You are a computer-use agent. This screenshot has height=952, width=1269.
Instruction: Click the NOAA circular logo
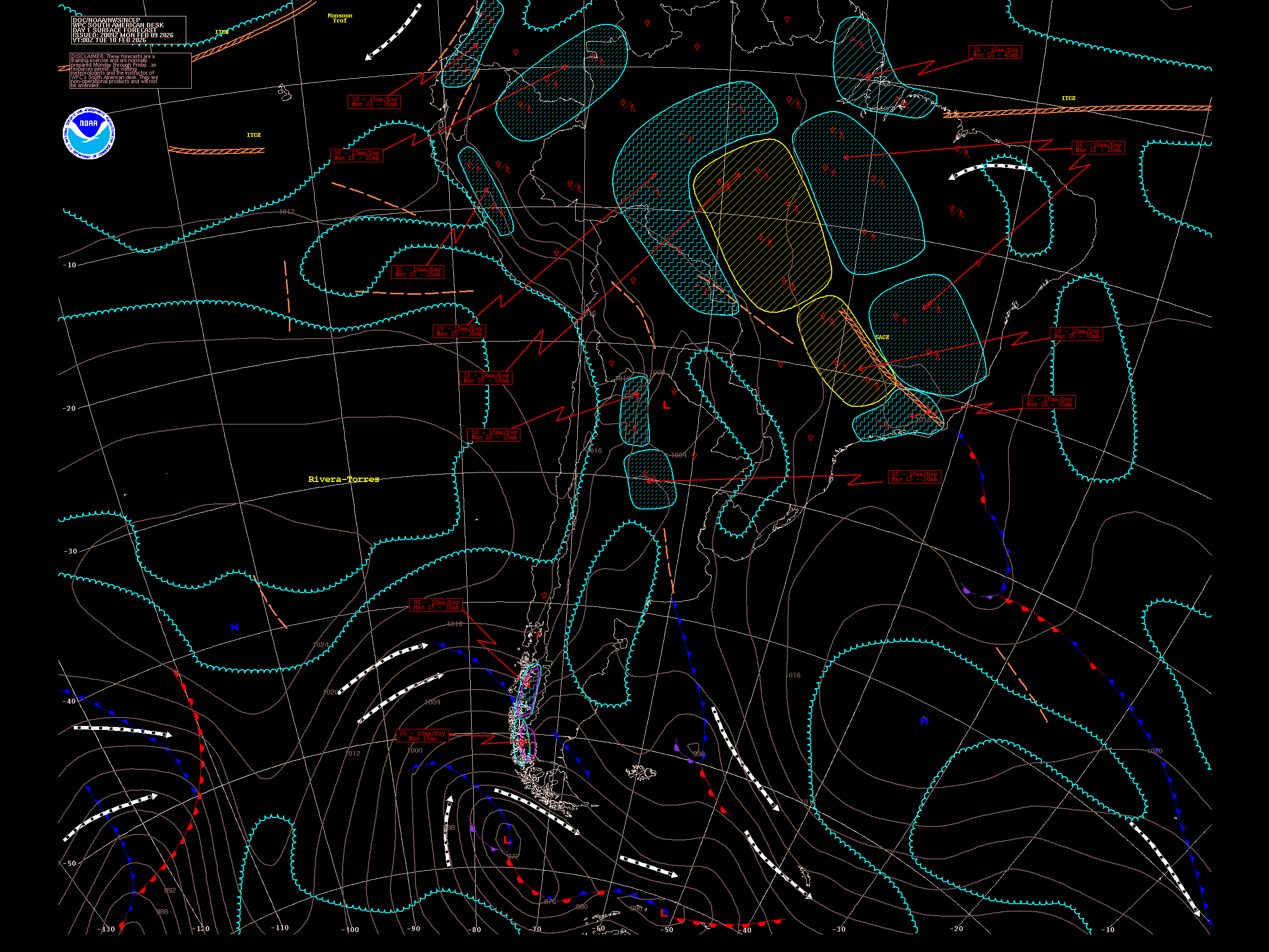[x=88, y=133]
